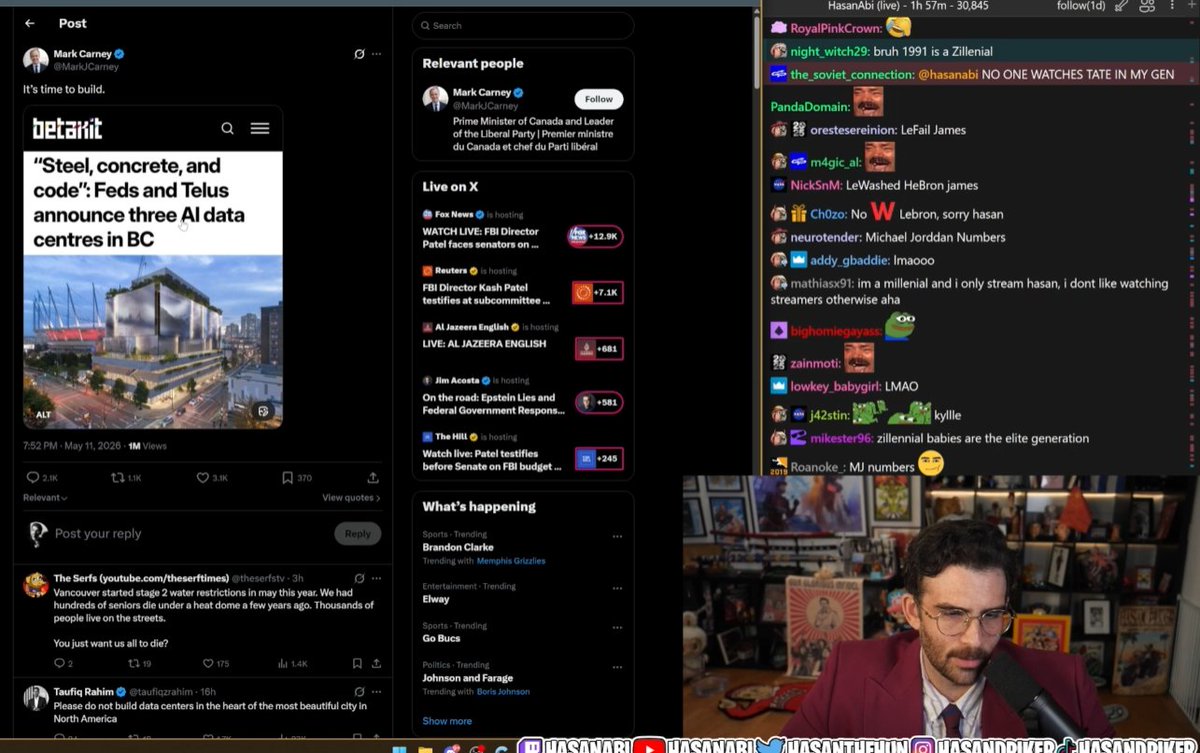Click the image edit icon on the post image
Screen dimensions: 1200x753
click(x=263, y=411)
